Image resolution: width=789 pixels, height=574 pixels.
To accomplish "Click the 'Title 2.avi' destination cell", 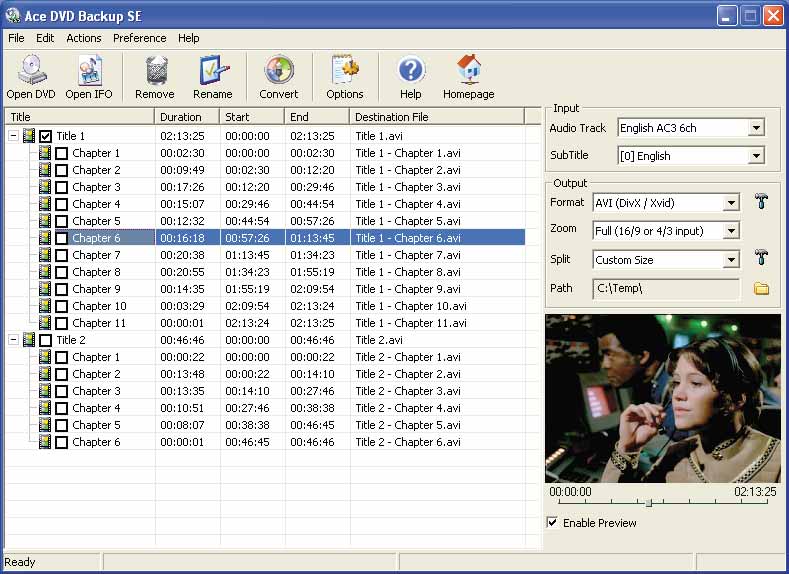I will (379, 340).
